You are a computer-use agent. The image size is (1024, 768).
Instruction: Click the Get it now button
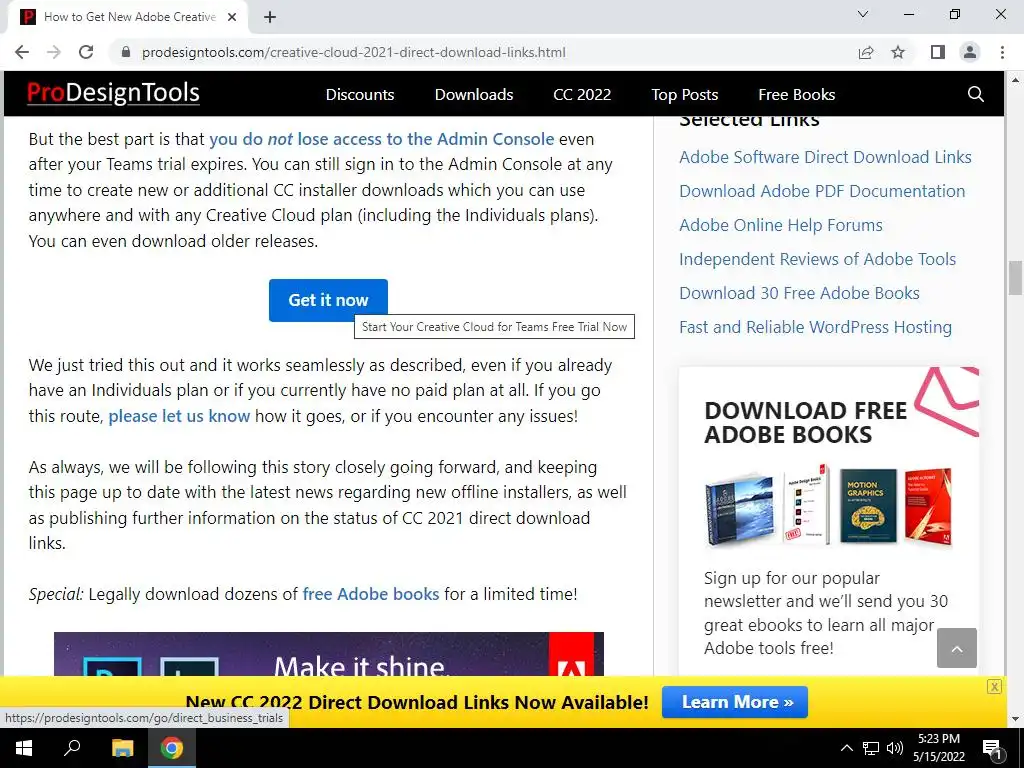tap(328, 300)
